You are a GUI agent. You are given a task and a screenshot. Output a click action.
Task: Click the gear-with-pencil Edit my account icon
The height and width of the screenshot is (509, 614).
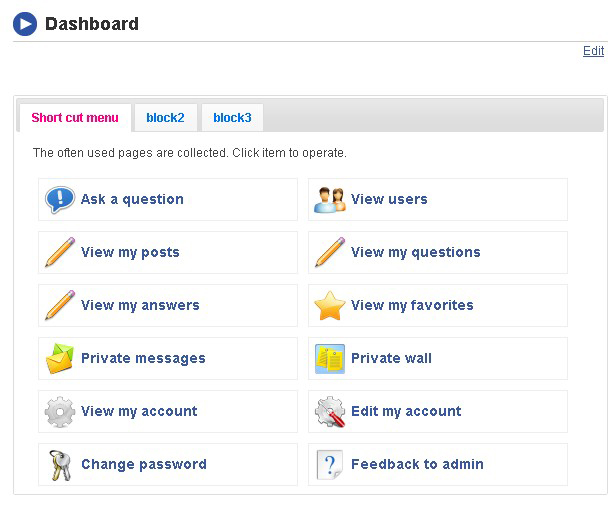[330, 411]
